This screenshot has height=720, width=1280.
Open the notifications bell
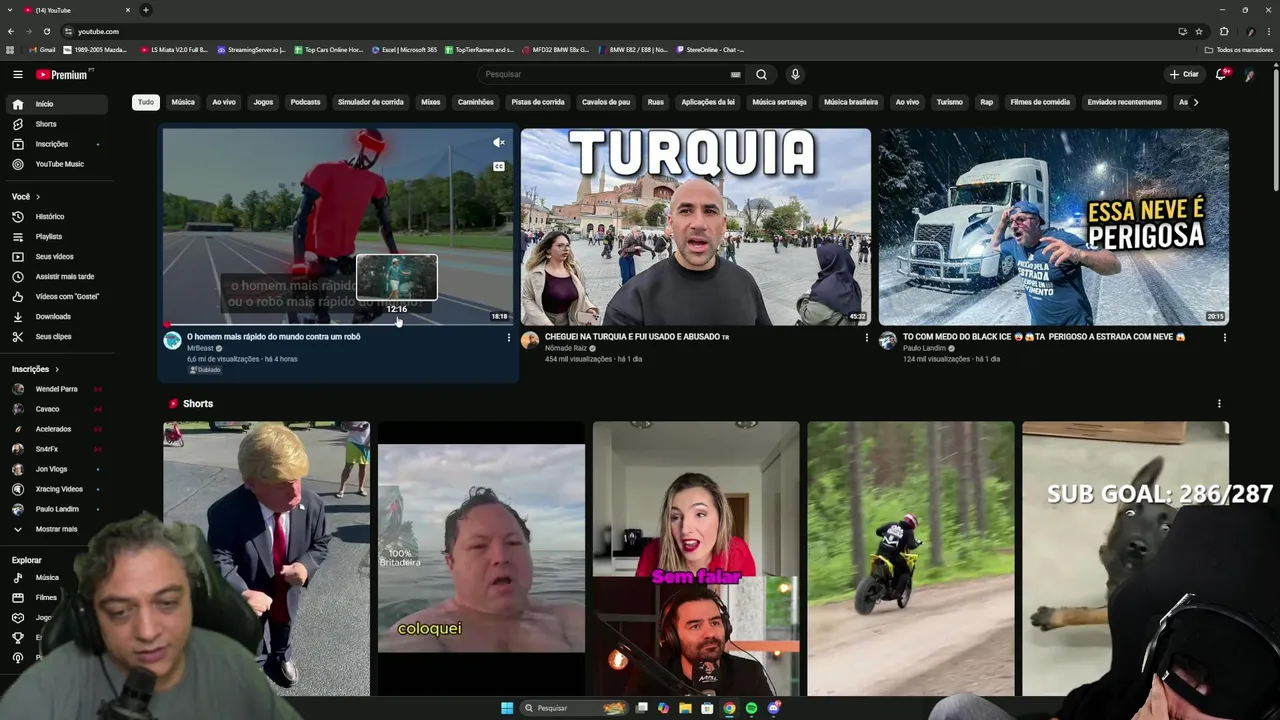[1221, 74]
